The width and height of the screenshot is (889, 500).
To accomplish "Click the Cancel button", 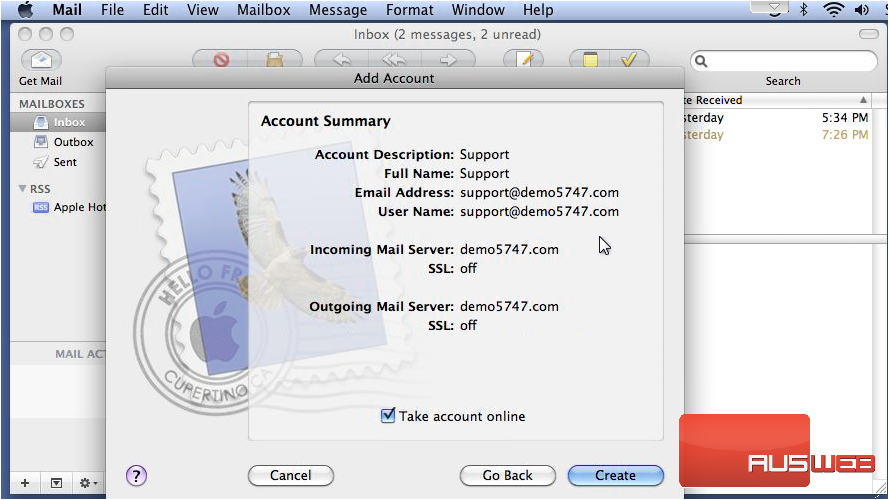I will pyautogui.click(x=290, y=476).
